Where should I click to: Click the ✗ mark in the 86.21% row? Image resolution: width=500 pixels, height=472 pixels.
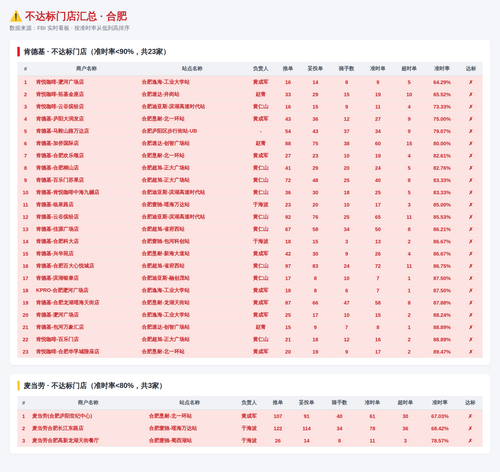(471, 229)
